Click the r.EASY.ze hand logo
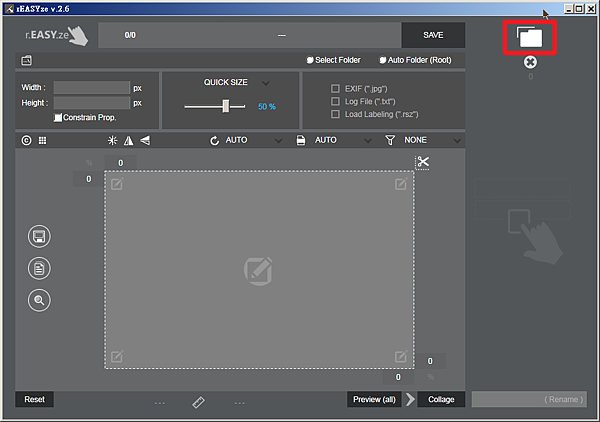The image size is (600, 422). (57, 36)
